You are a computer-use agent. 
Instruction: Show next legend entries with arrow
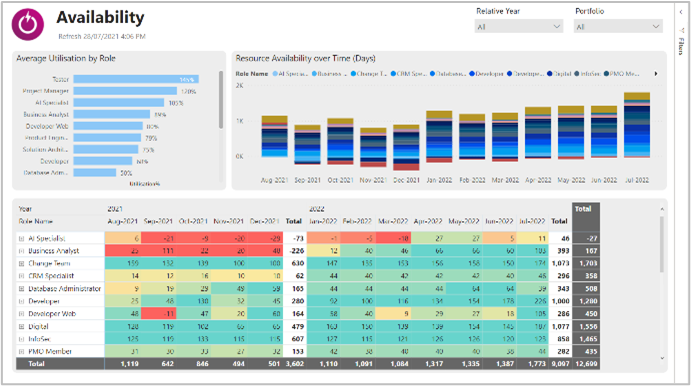pyautogui.click(x=656, y=74)
